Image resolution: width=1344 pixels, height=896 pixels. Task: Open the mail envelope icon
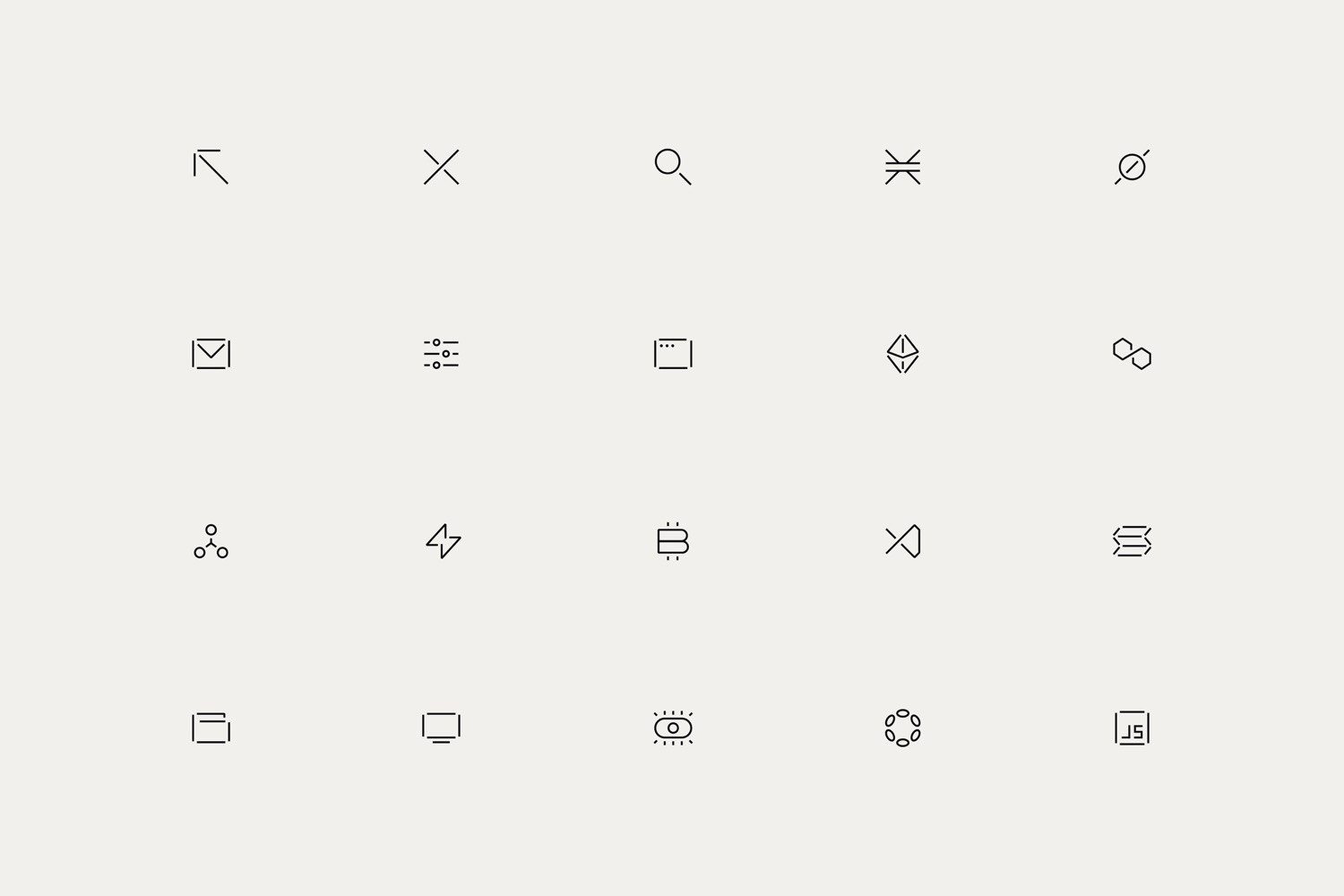click(211, 354)
